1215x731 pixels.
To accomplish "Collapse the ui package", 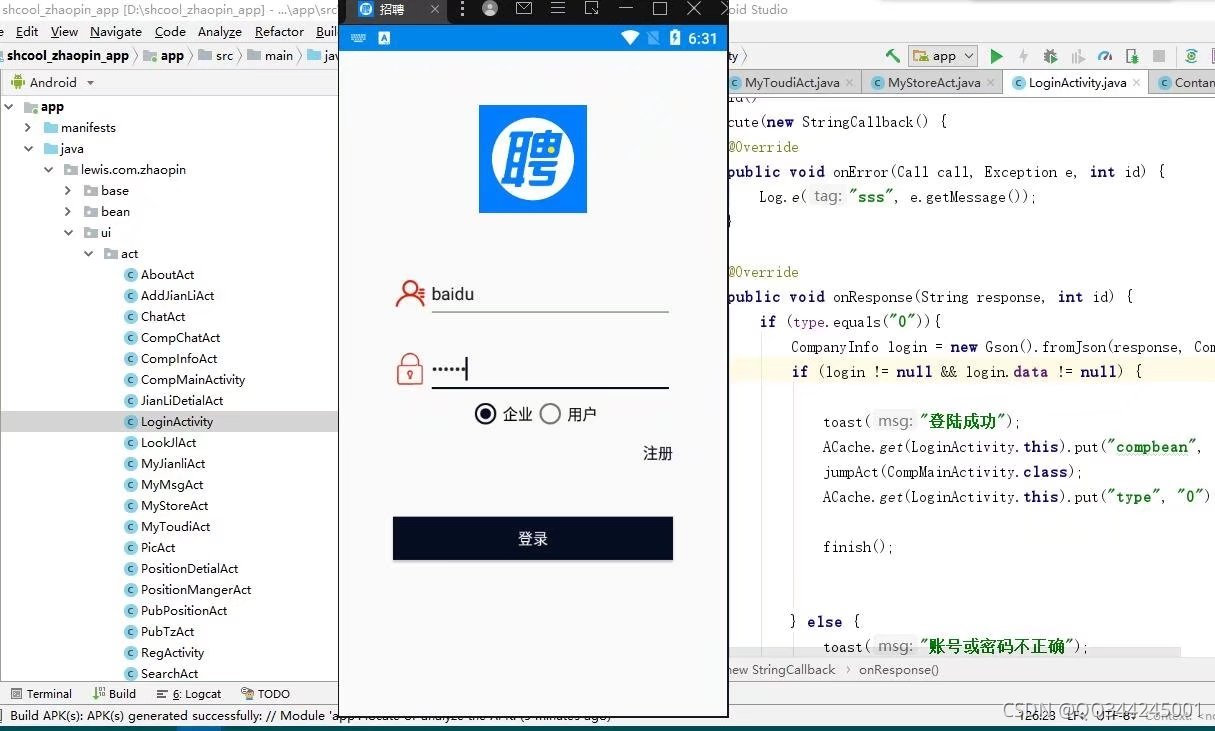I will coord(68,233).
